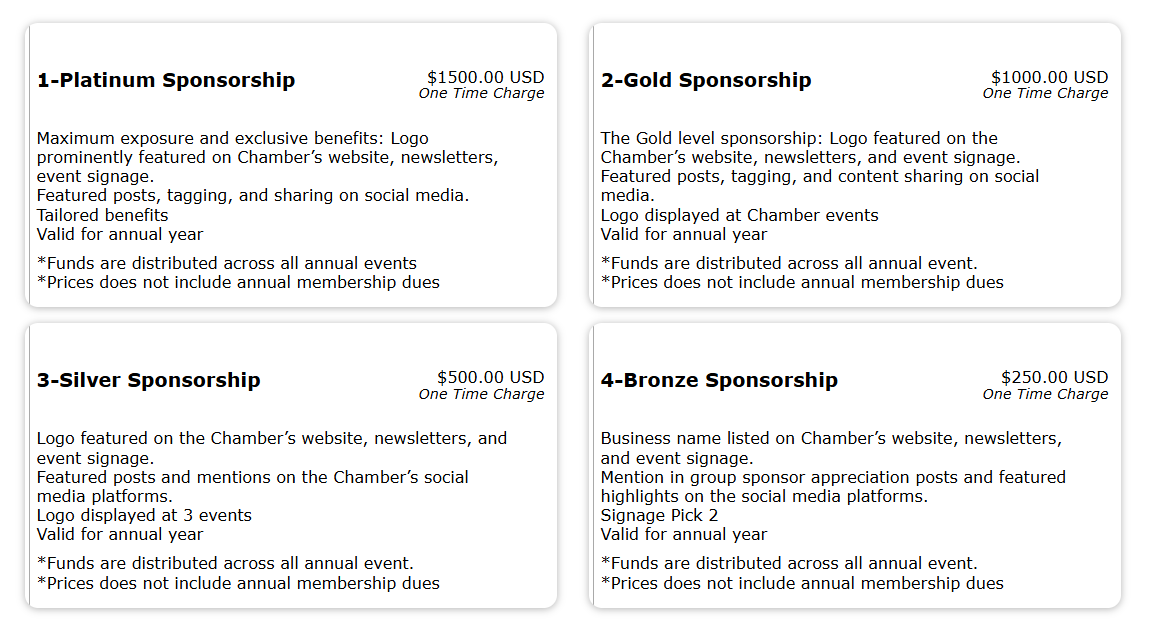1151x622 pixels.
Task: Click 'The Gold level sponsorship' description text
Action: coord(712,138)
